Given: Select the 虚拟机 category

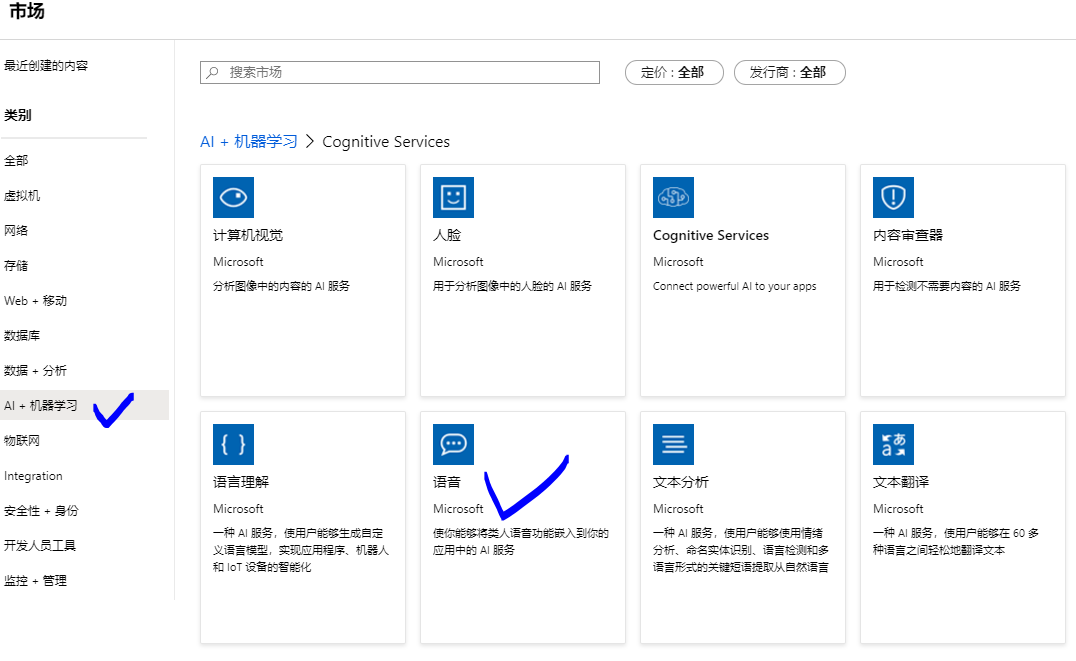Looking at the screenshot, I should click(x=24, y=195).
